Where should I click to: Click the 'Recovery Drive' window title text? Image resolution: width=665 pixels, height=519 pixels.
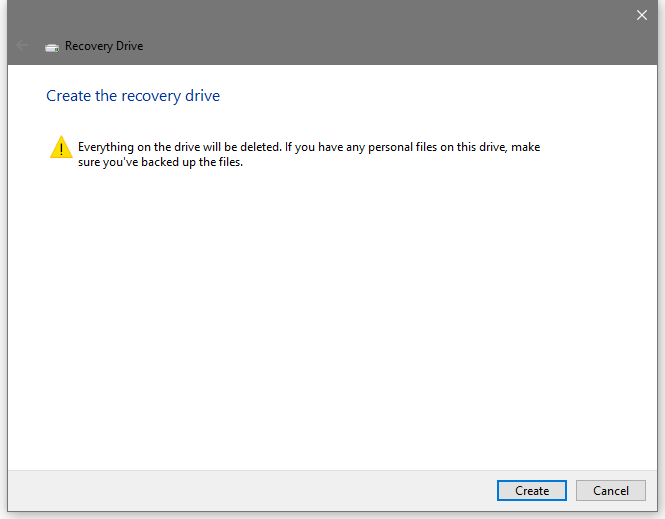104,46
